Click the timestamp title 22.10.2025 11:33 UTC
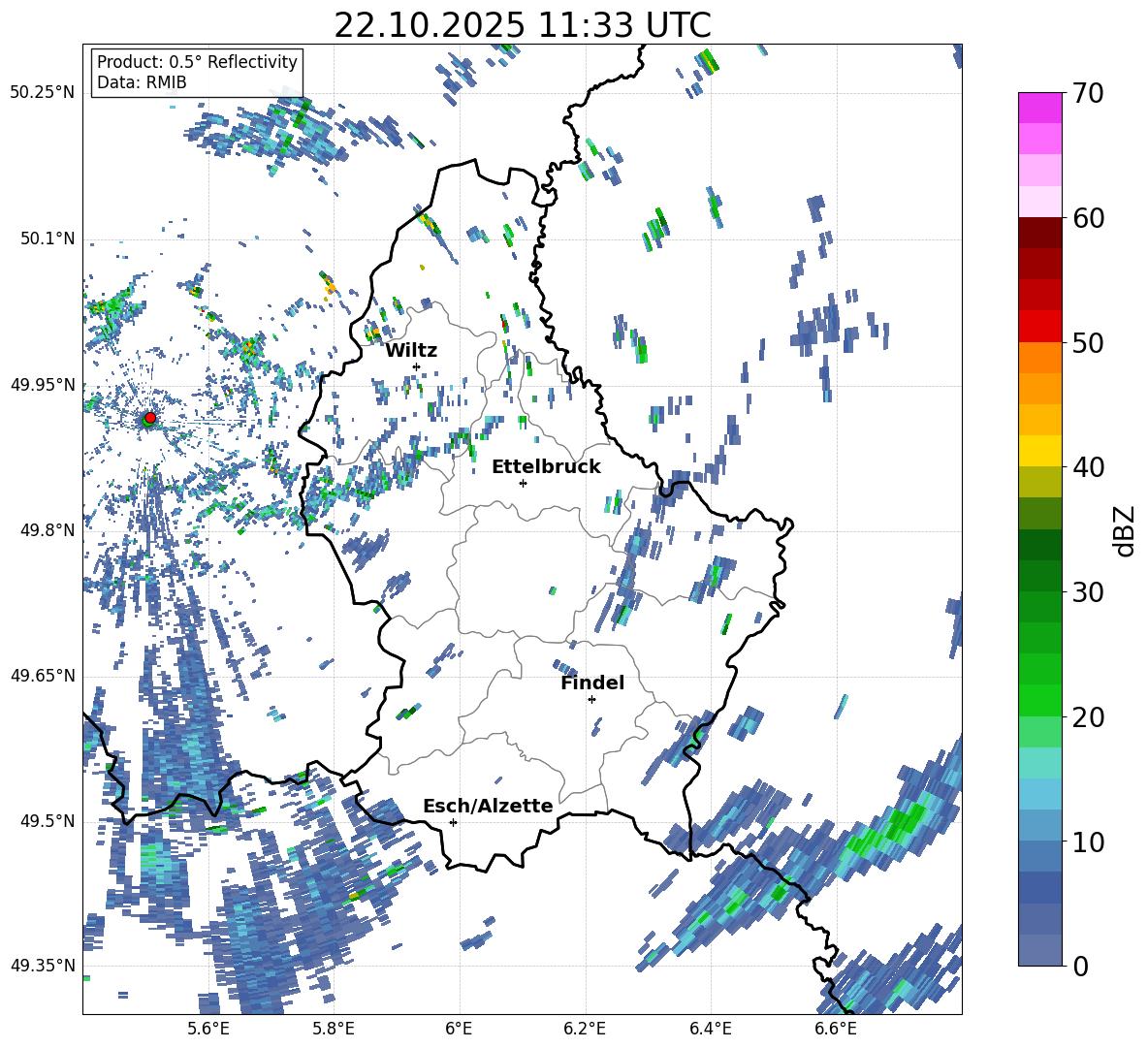 pos(523,25)
